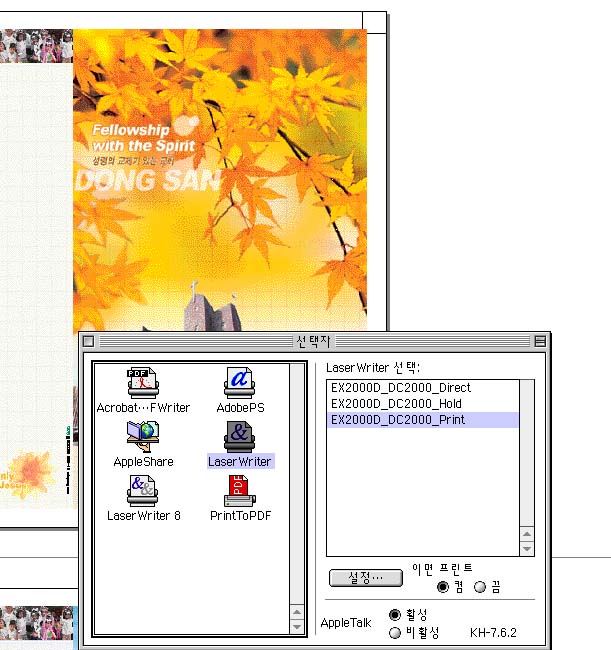Turn background printing on (켬)
The height and width of the screenshot is (650, 611).
pyautogui.click(x=443, y=587)
